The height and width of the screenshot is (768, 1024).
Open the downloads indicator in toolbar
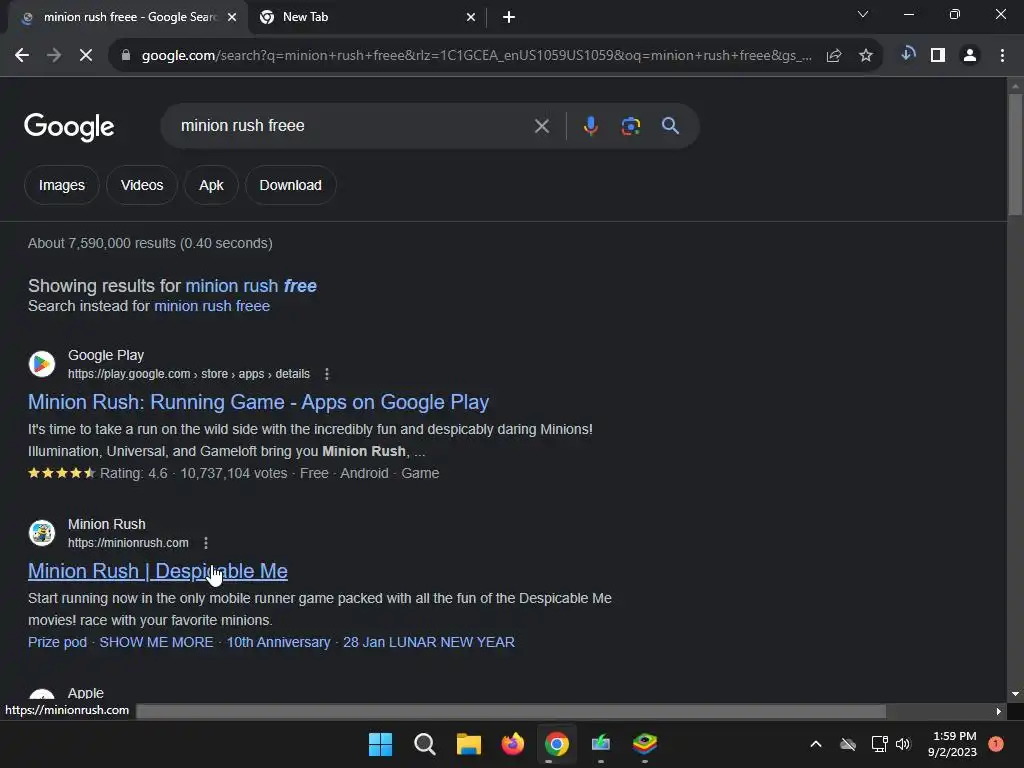coord(908,54)
